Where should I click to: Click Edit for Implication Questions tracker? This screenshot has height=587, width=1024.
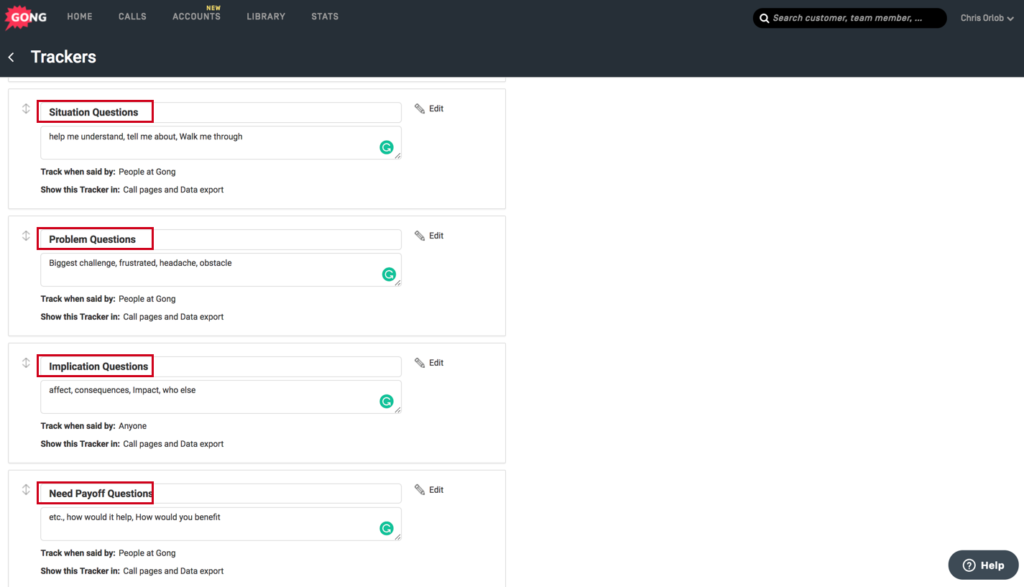[x=434, y=362]
